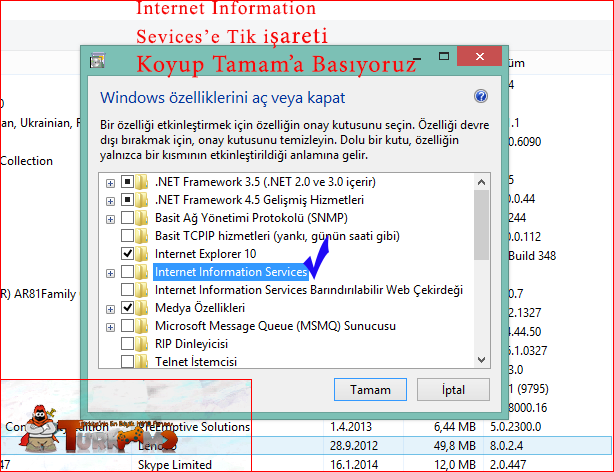Click folder icon beside Medya Özellikleri
614x472 pixels.
pos(141,308)
